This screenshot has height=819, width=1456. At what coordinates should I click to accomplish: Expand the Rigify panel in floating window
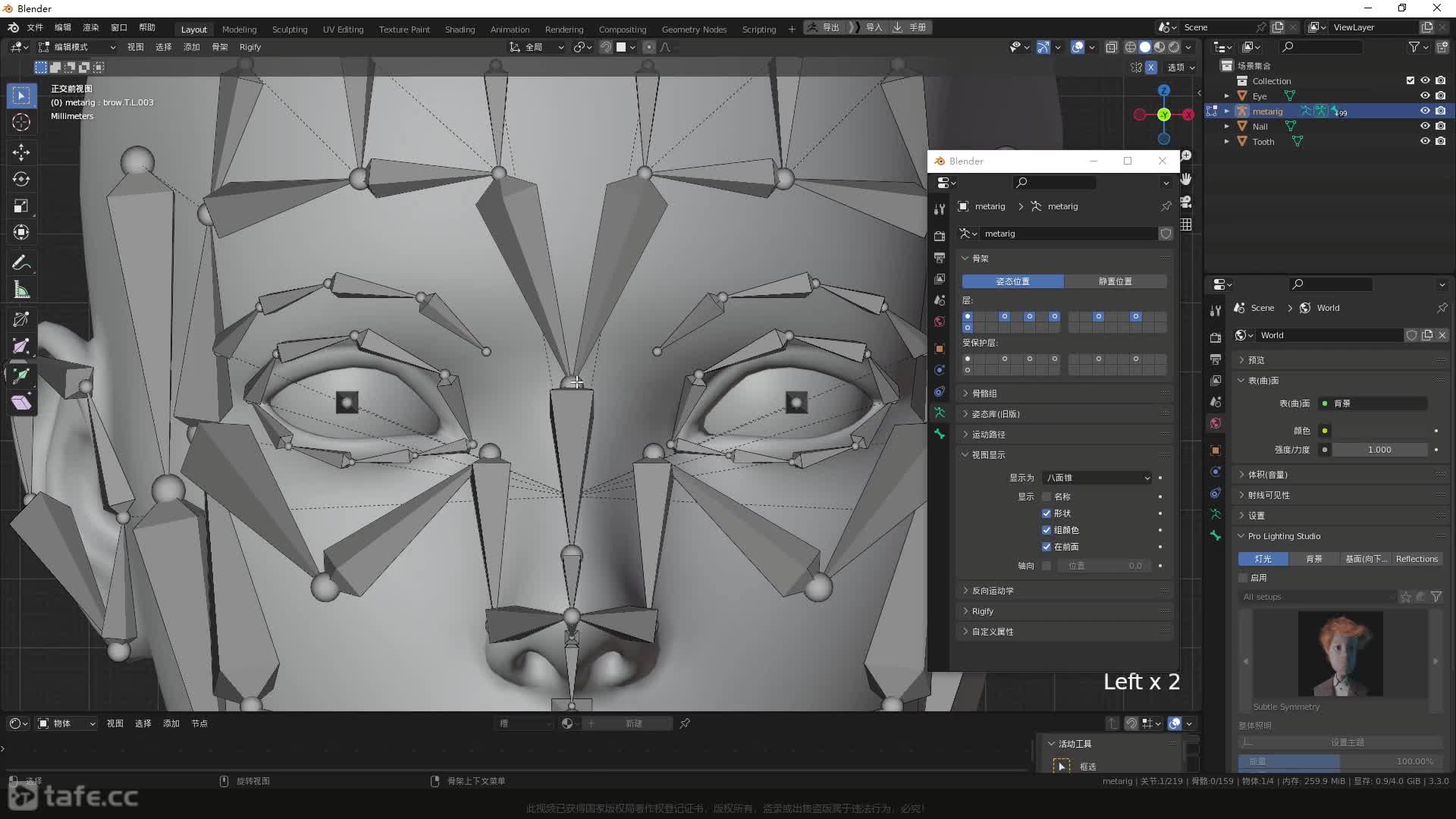click(x=1065, y=611)
